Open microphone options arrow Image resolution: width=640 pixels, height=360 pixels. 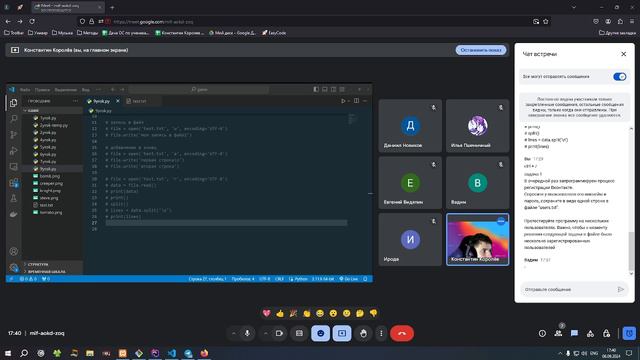(x=233, y=333)
